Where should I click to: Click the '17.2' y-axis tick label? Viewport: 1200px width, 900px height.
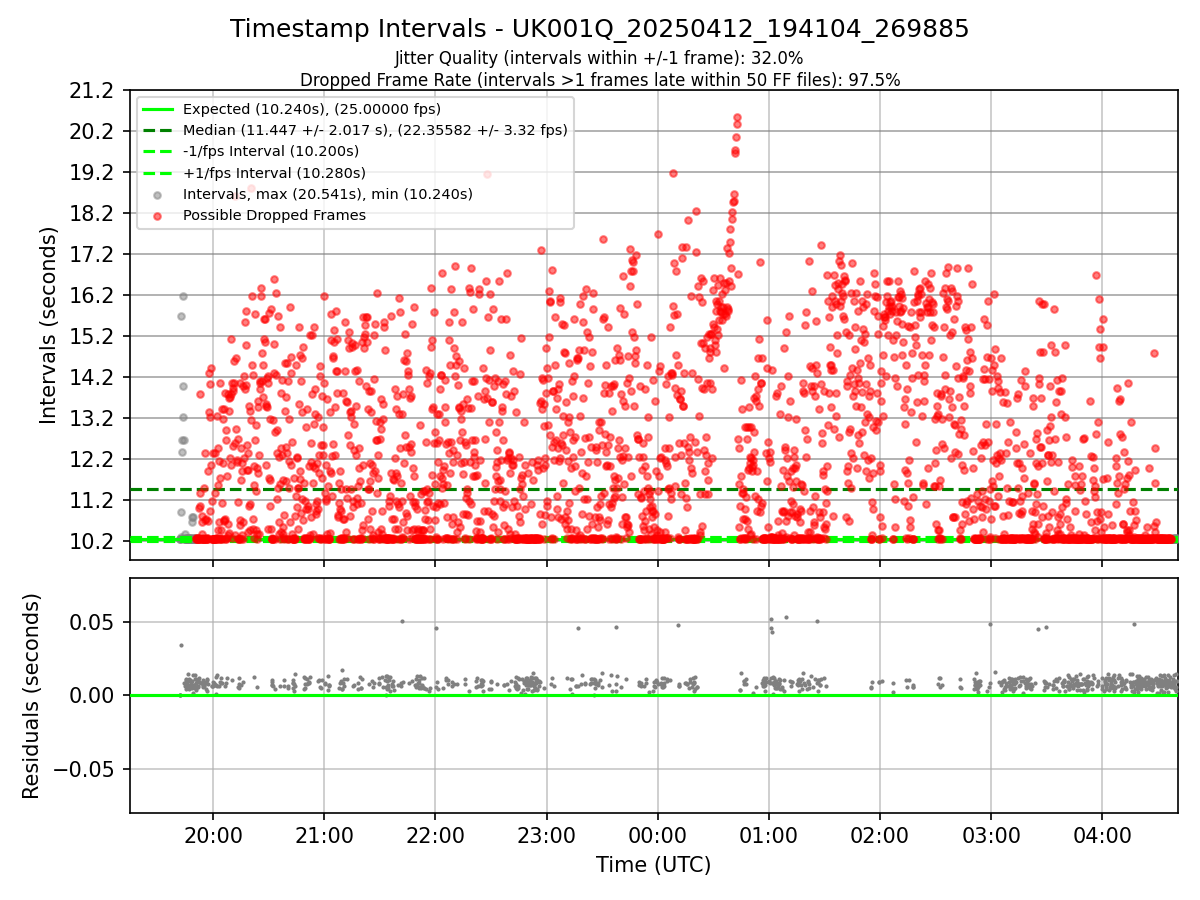pyautogui.click(x=93, y=255)
